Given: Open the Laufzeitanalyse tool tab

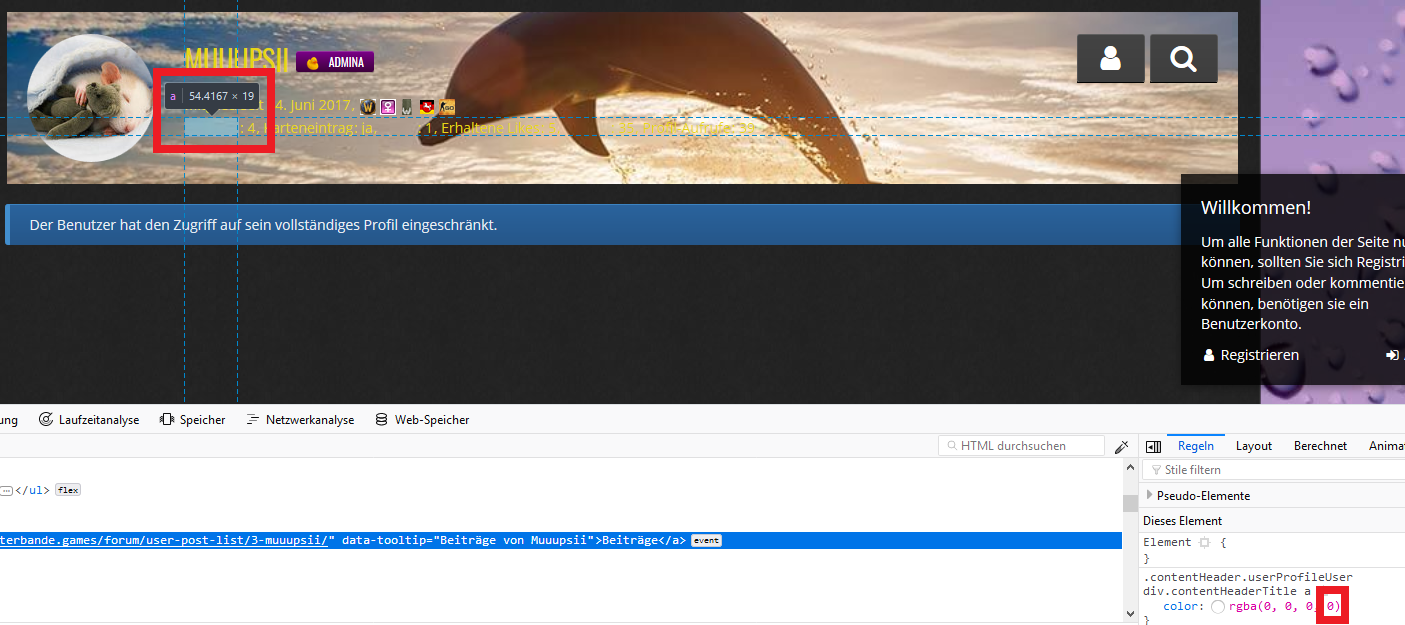Looking at the screenshot, I should pyautogui.click(x=89, y=420).
